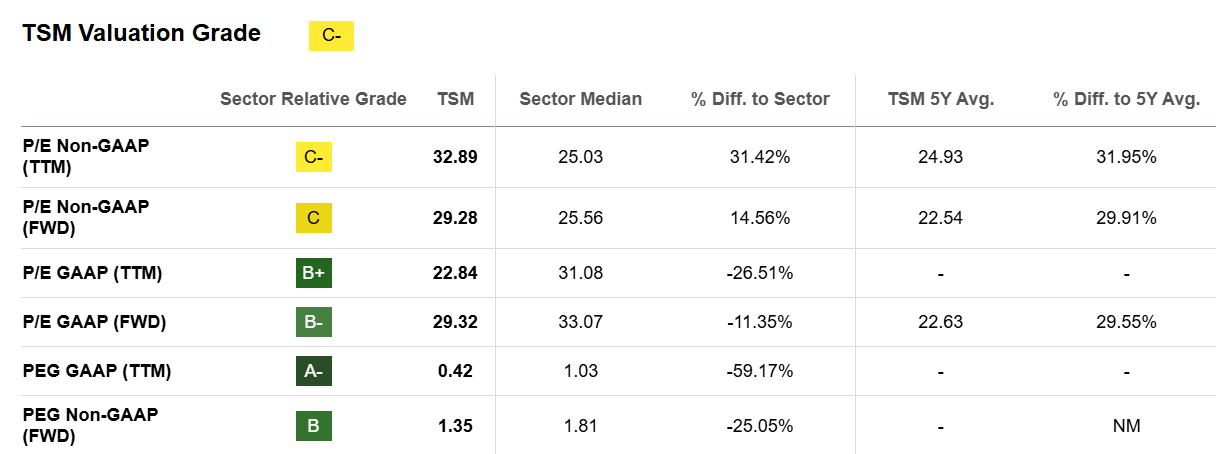Viewport: 1229px width, 454px height.
Task: Click the B+ grade badge for P/E GAAP (TTM)
Action: coord(313,273)
